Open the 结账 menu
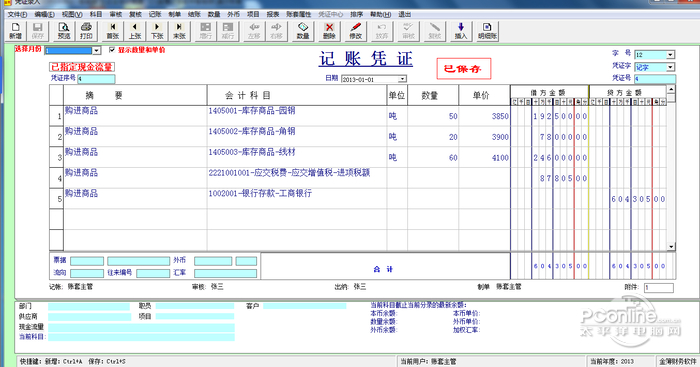The height and width of the screenshot is (367, 700). (x=194, y=14)
